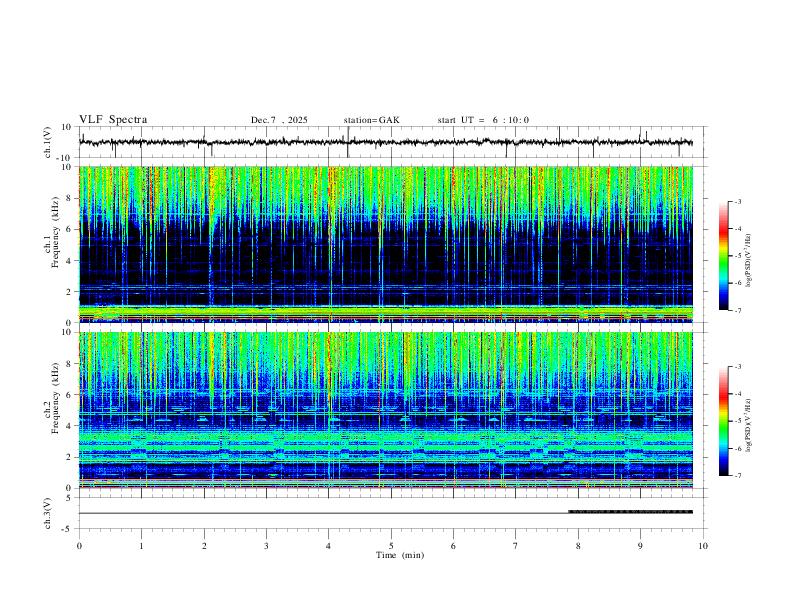
Task: Click the "ch.1 Frequency (kHz)" axis label
Action: coord(51,232)
